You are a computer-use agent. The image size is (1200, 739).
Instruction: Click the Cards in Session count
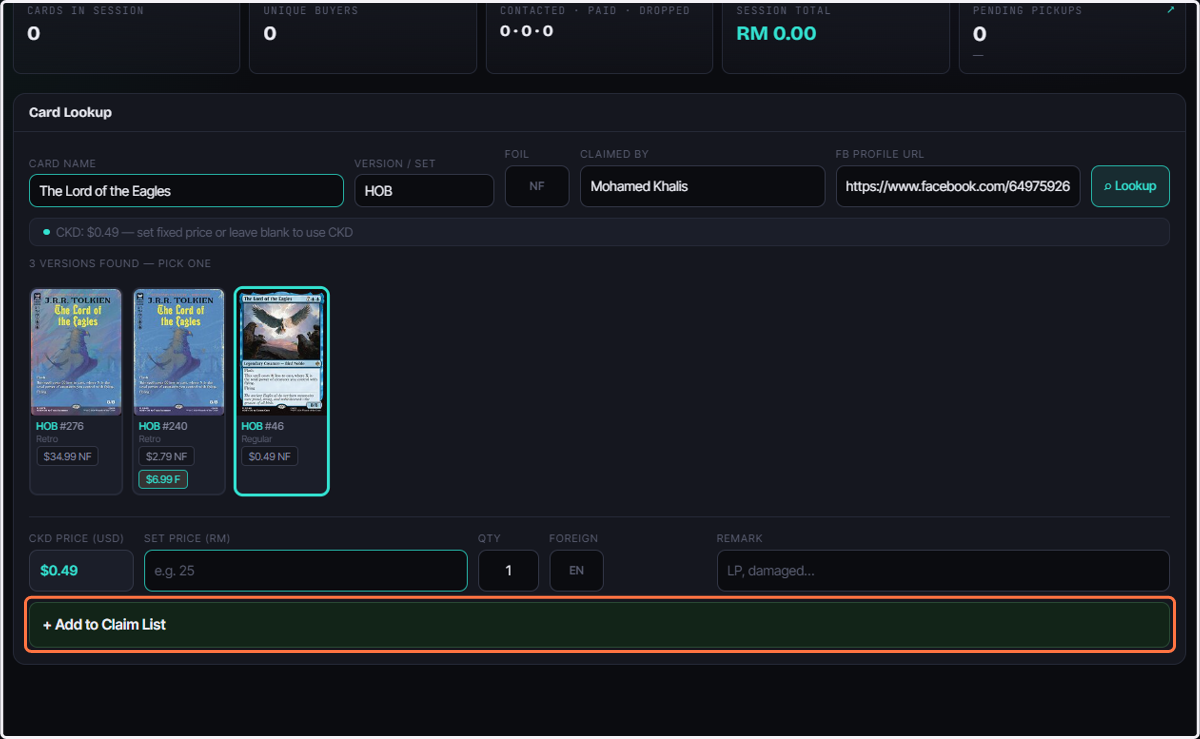(x=34, y=33)
